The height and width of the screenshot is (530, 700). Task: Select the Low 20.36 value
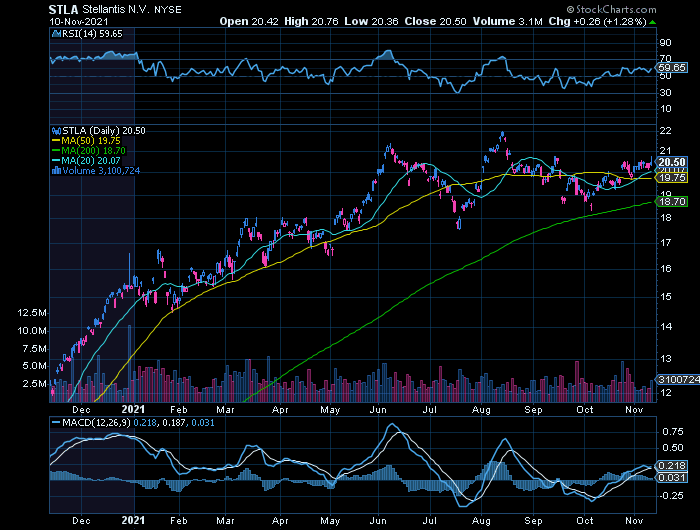(x=371, y=21)
